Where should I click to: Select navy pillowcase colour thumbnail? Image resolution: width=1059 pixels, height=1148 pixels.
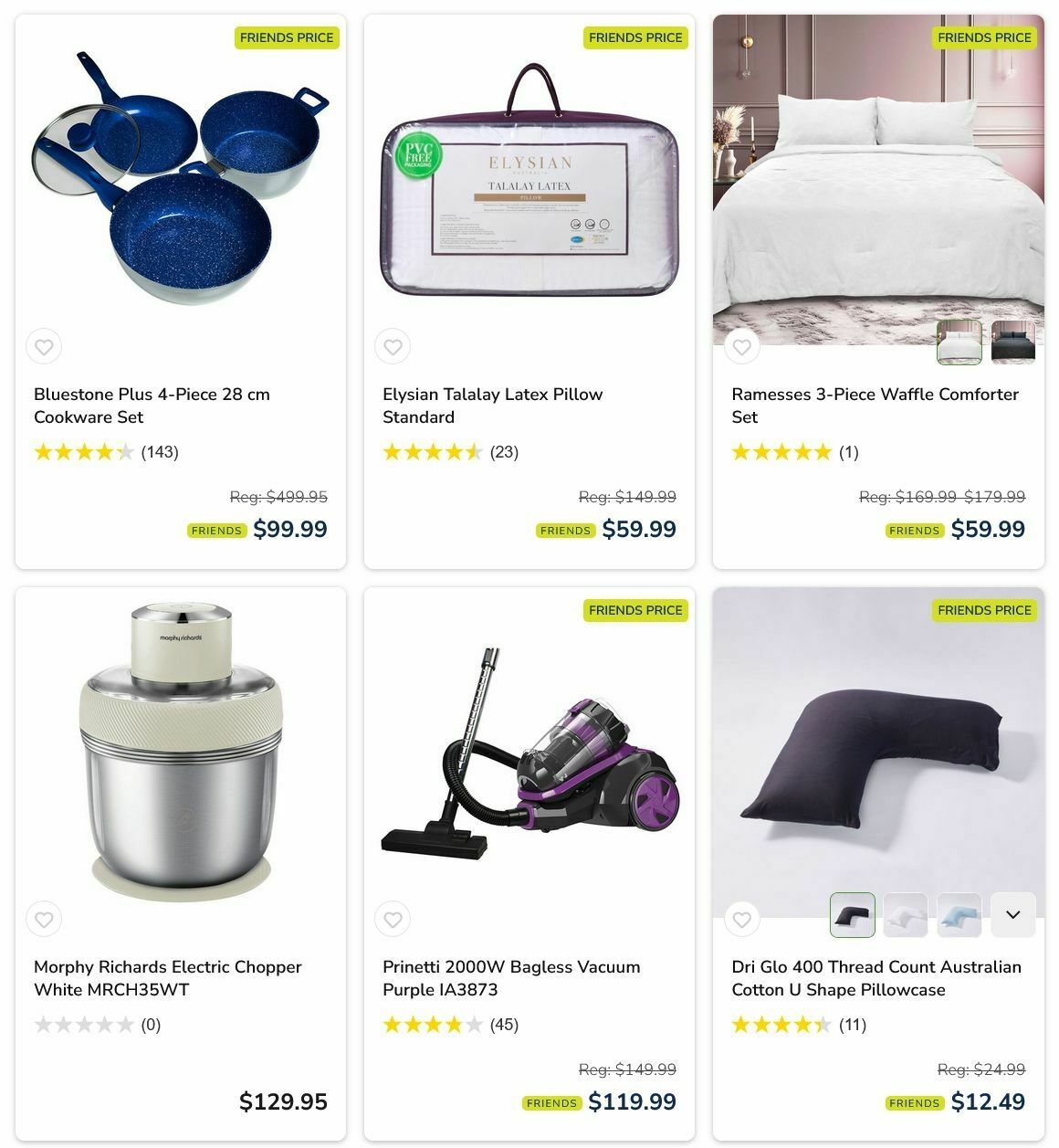[853, 915]
